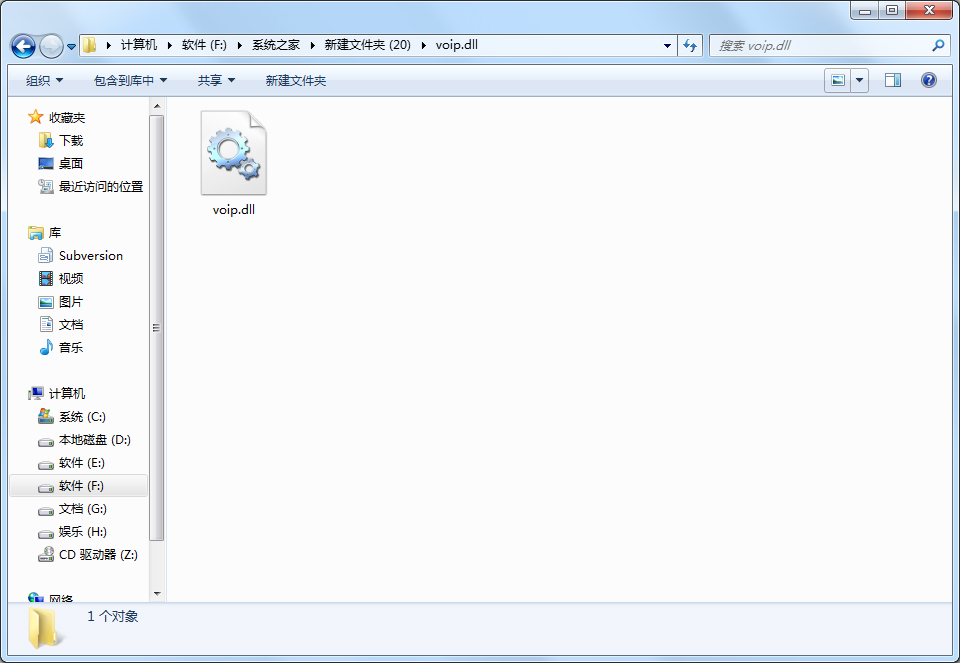
Task: Open the 共享 menu
Action: tap(216, 80)
